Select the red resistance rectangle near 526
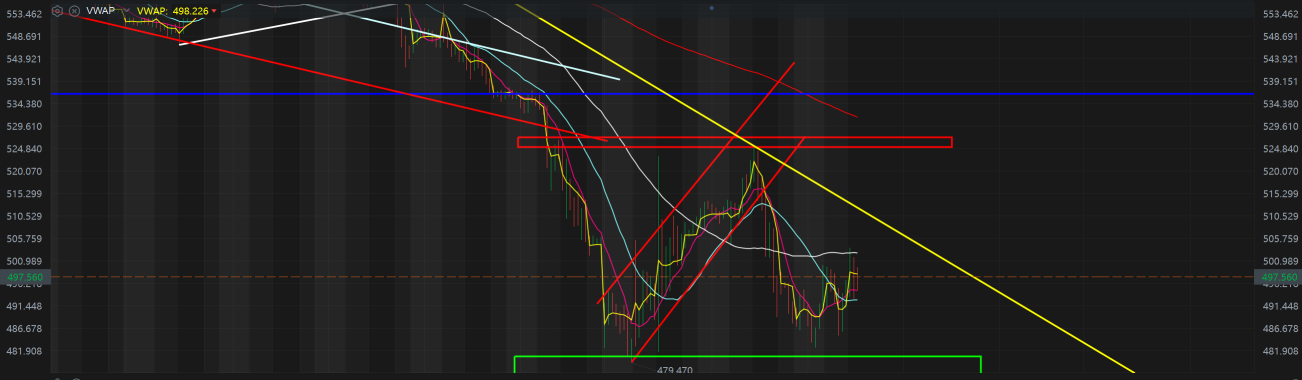Screen dimensions: 1302x380 point(734,142)
